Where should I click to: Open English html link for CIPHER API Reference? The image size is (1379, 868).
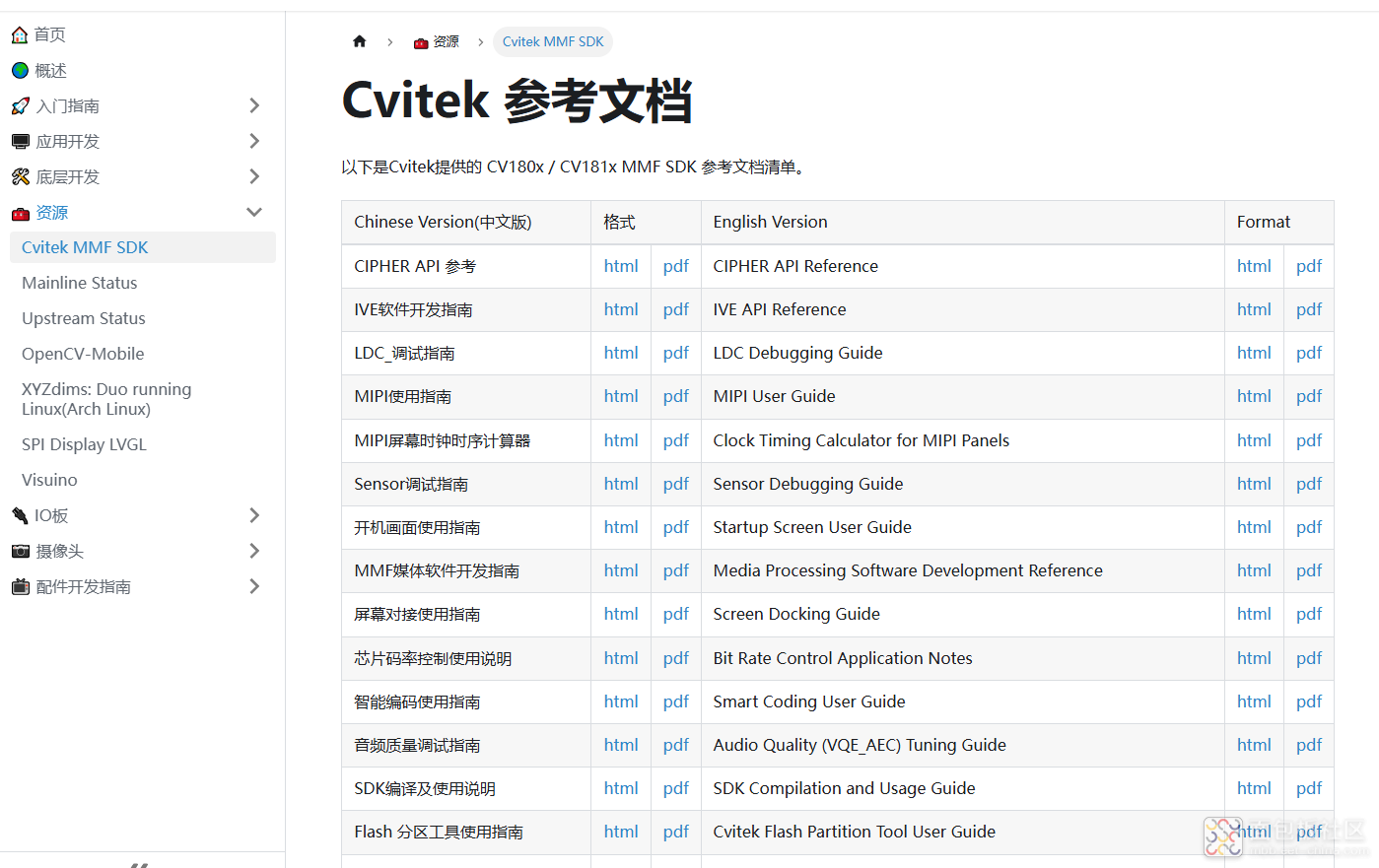click(1254, 266)
